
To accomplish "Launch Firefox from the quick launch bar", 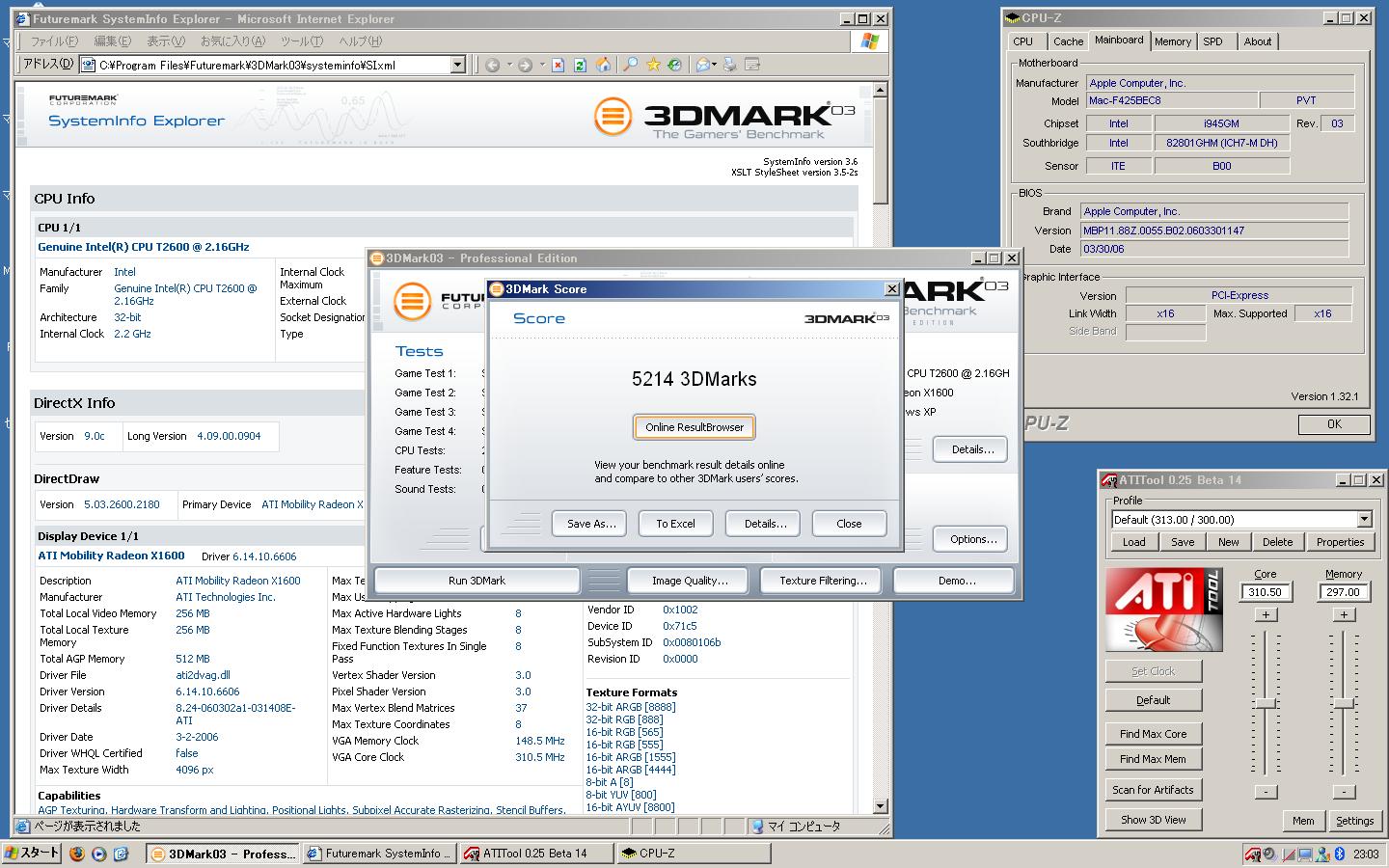I will coord(77,854).
